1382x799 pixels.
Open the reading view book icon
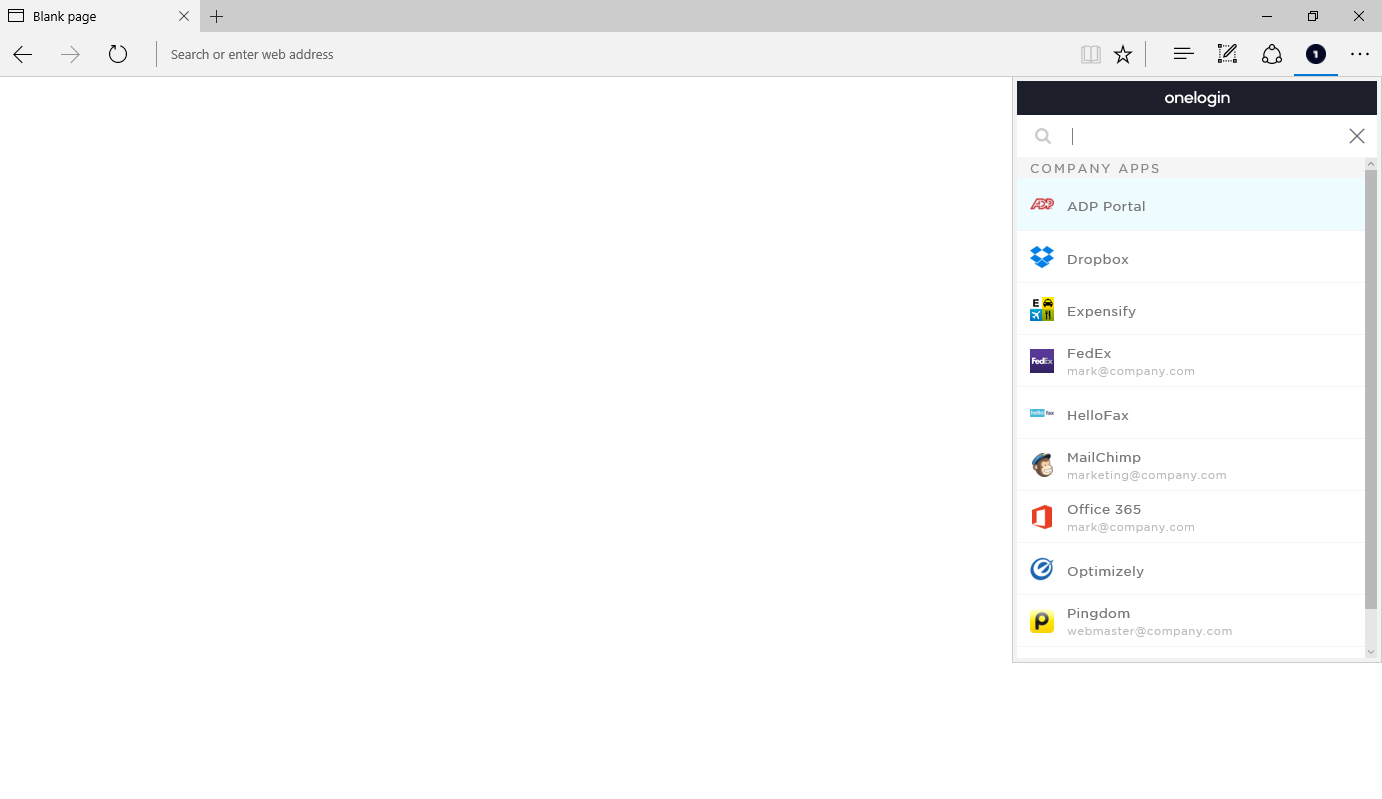click(1091, 54)
